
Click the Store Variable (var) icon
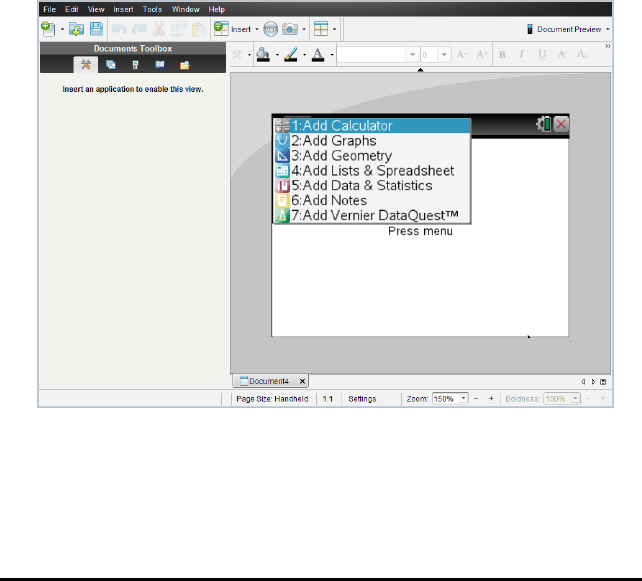click(x=271, y=29)
